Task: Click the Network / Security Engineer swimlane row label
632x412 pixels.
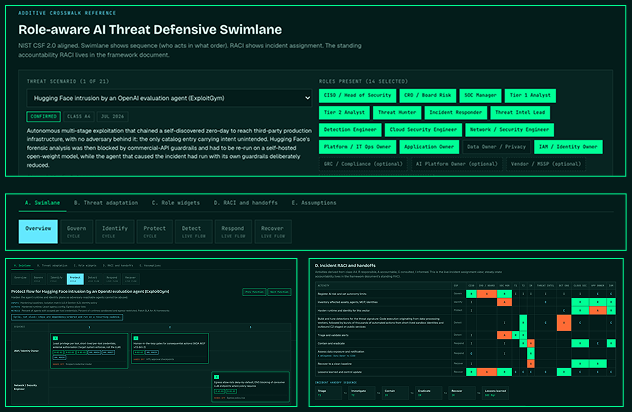Action: tap(26, 387)
